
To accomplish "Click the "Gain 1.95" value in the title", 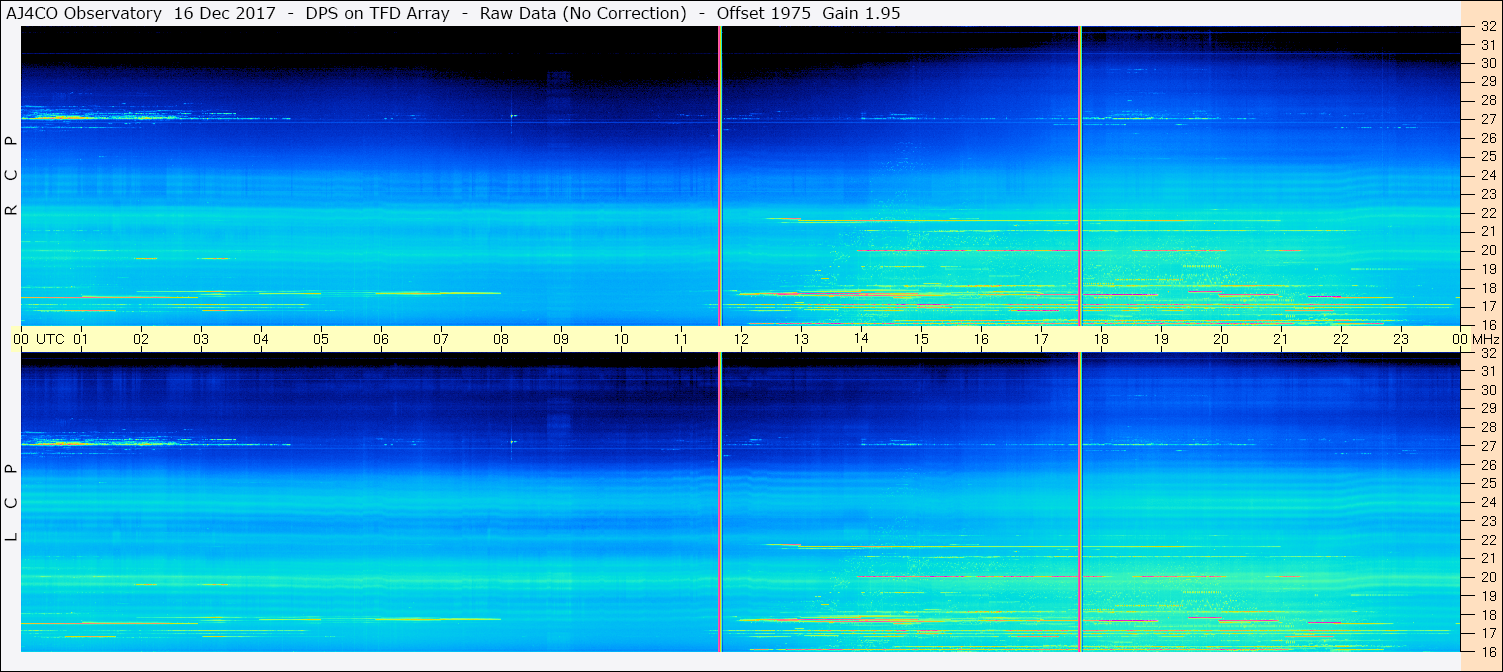I will (861, 13).
